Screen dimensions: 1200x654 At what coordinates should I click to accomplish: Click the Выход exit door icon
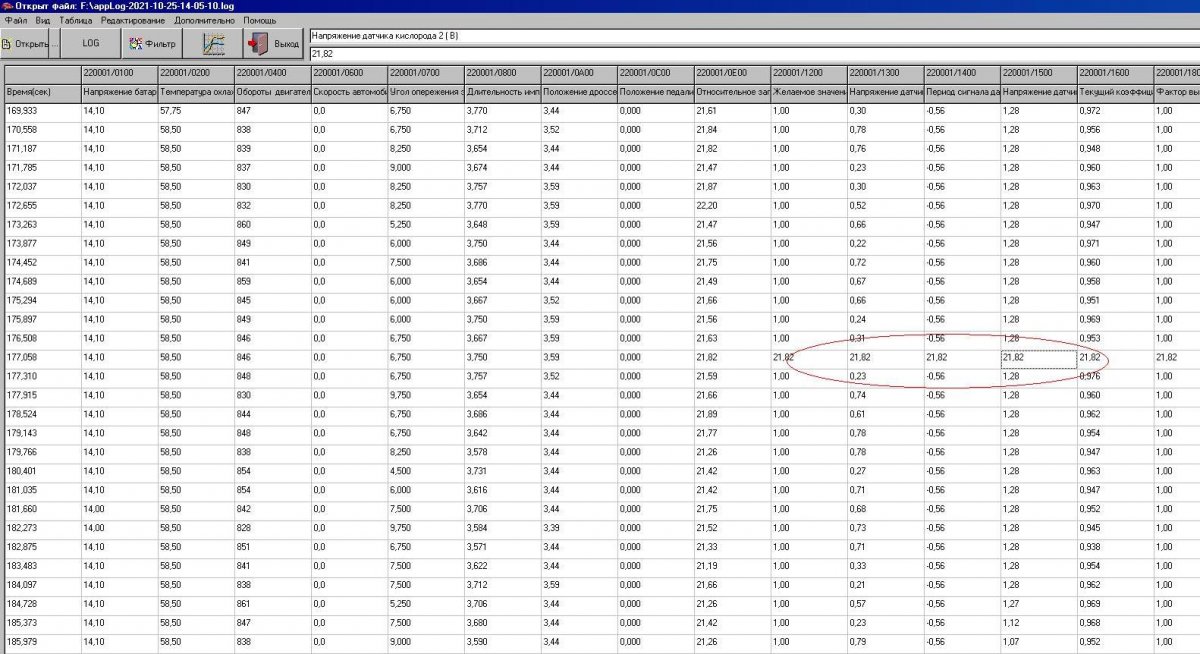click(x=259, y=44)
